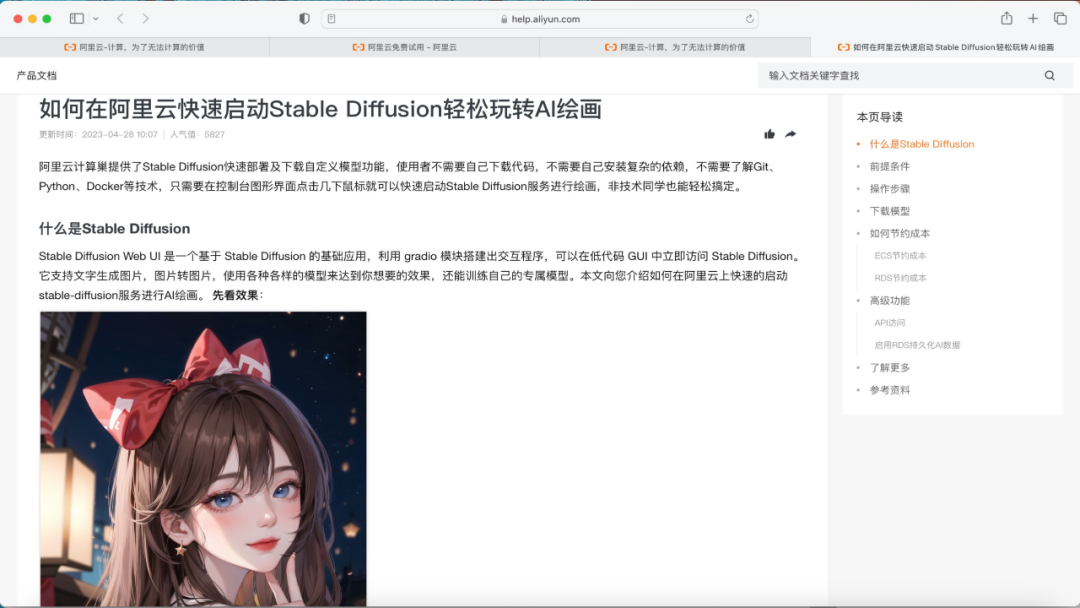1080x608 pixels.
Task: Reload the page with refresh icon
Action: coord(749,19)
